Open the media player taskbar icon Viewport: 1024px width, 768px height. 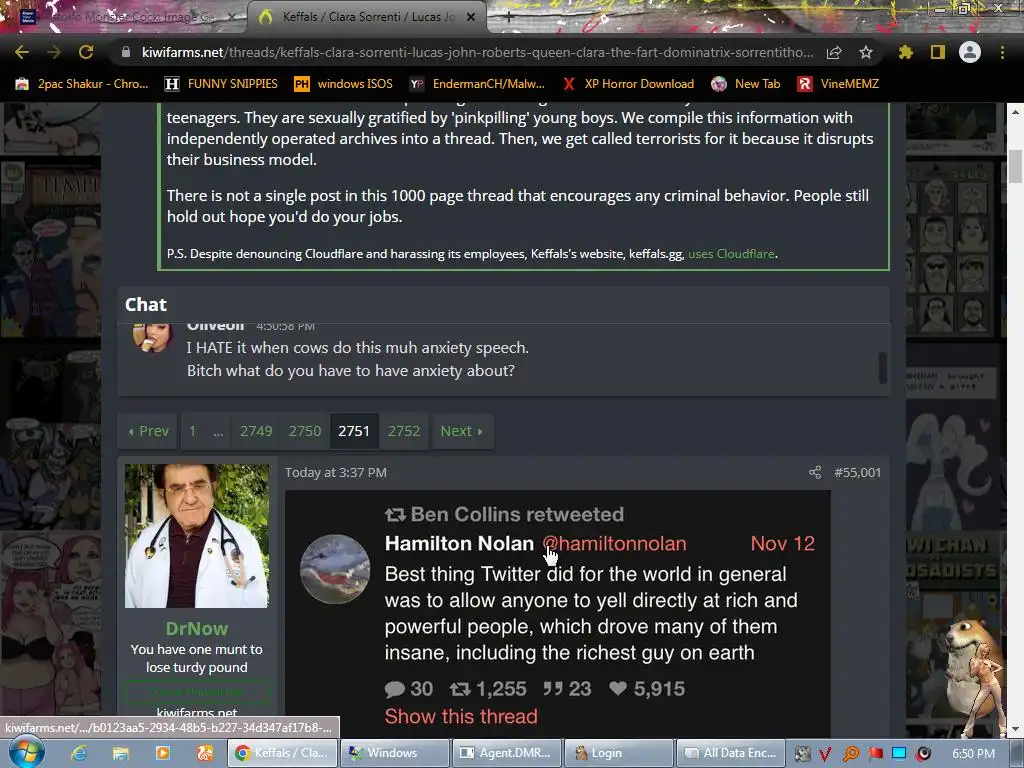[163, 753]
